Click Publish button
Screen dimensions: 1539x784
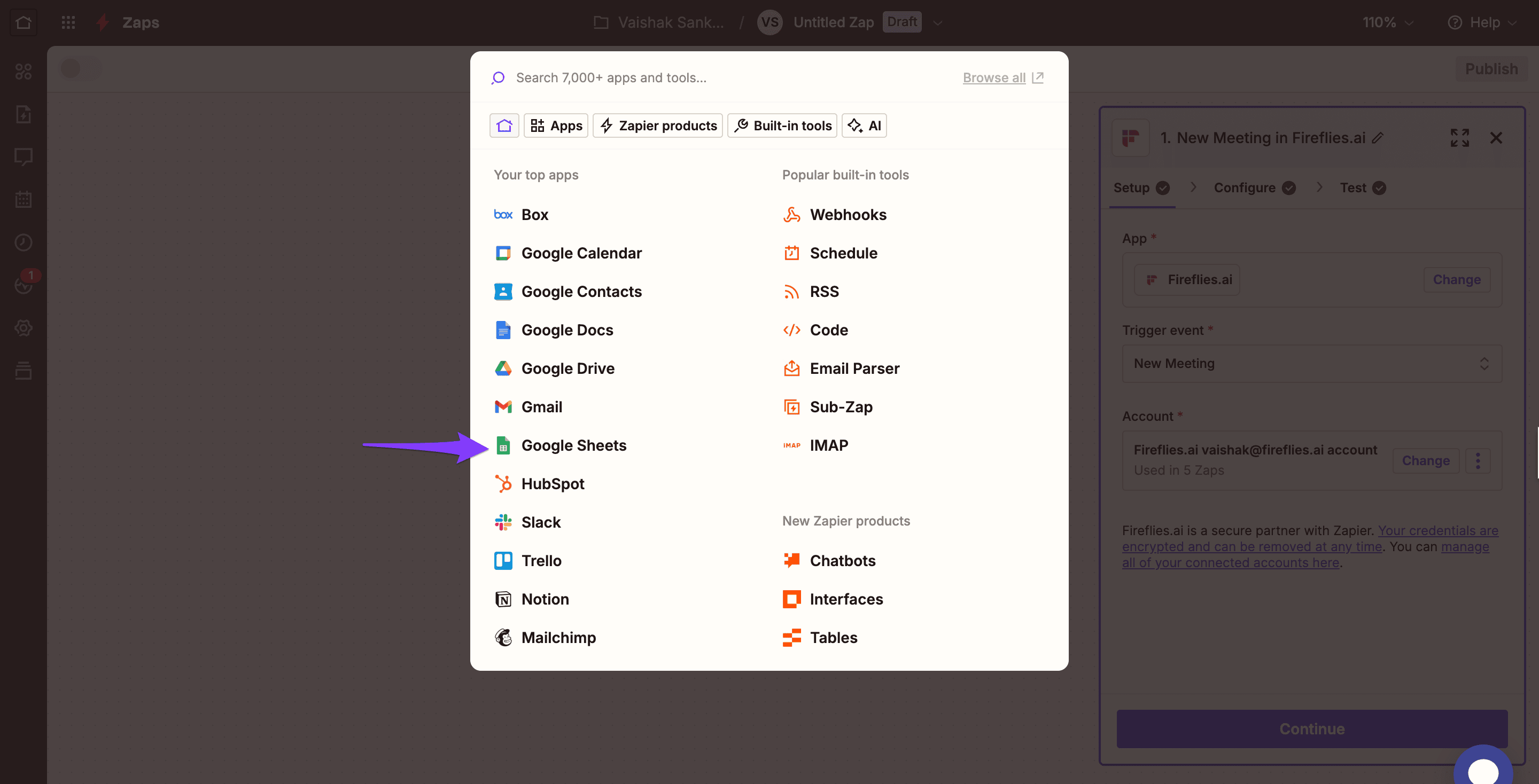pos(1491,69)
